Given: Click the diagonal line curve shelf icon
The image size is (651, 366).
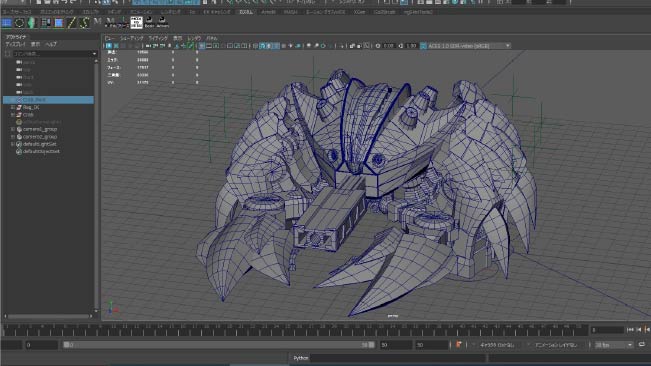Looking at the screenshot, I should tap(71, 23).
